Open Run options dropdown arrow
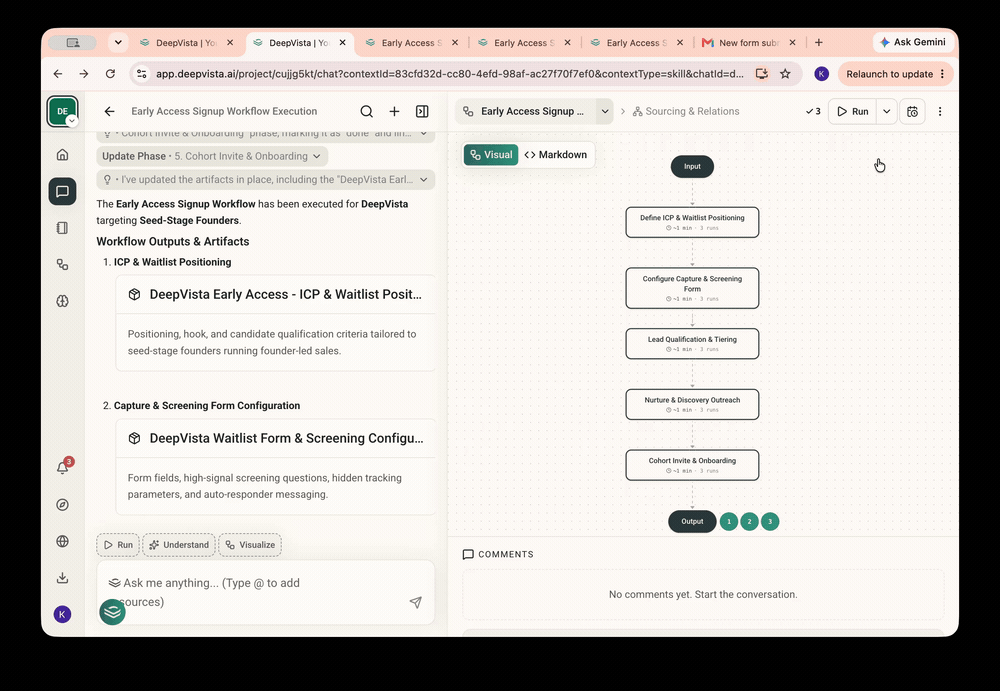This screenshot has height=691, width=1000. (886, 112)
